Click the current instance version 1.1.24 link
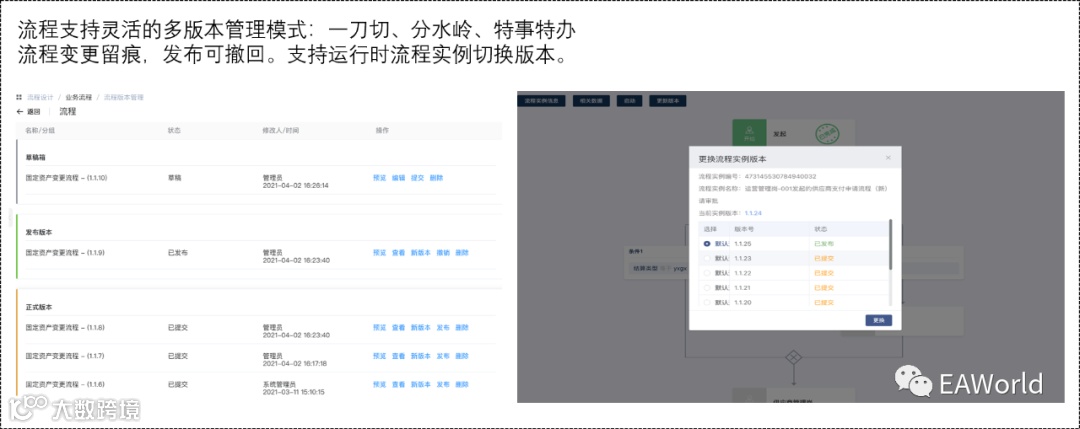 (x=753, y=213)
